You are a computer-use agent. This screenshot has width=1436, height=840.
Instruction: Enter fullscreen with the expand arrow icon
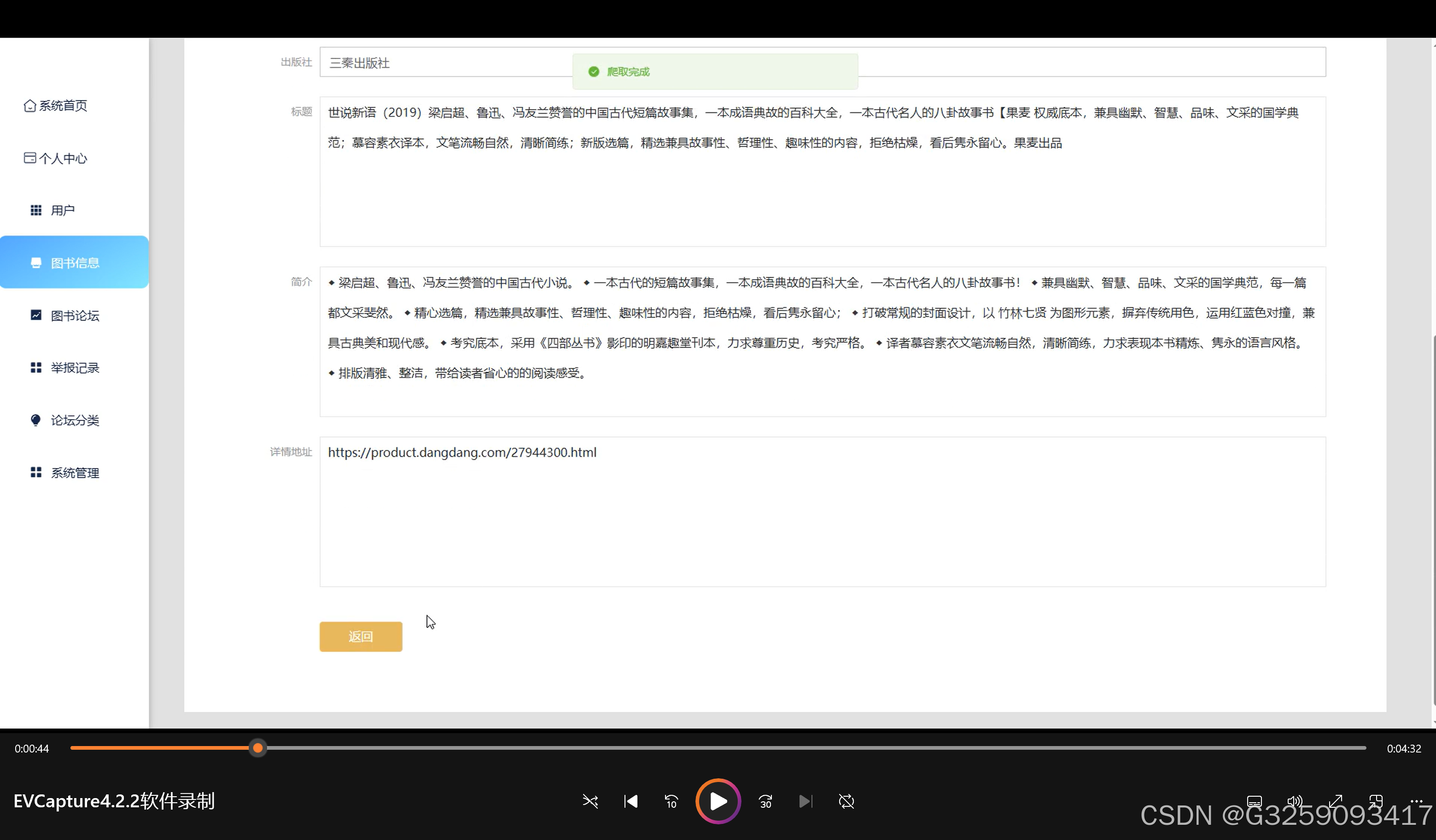click(1335, 801)
